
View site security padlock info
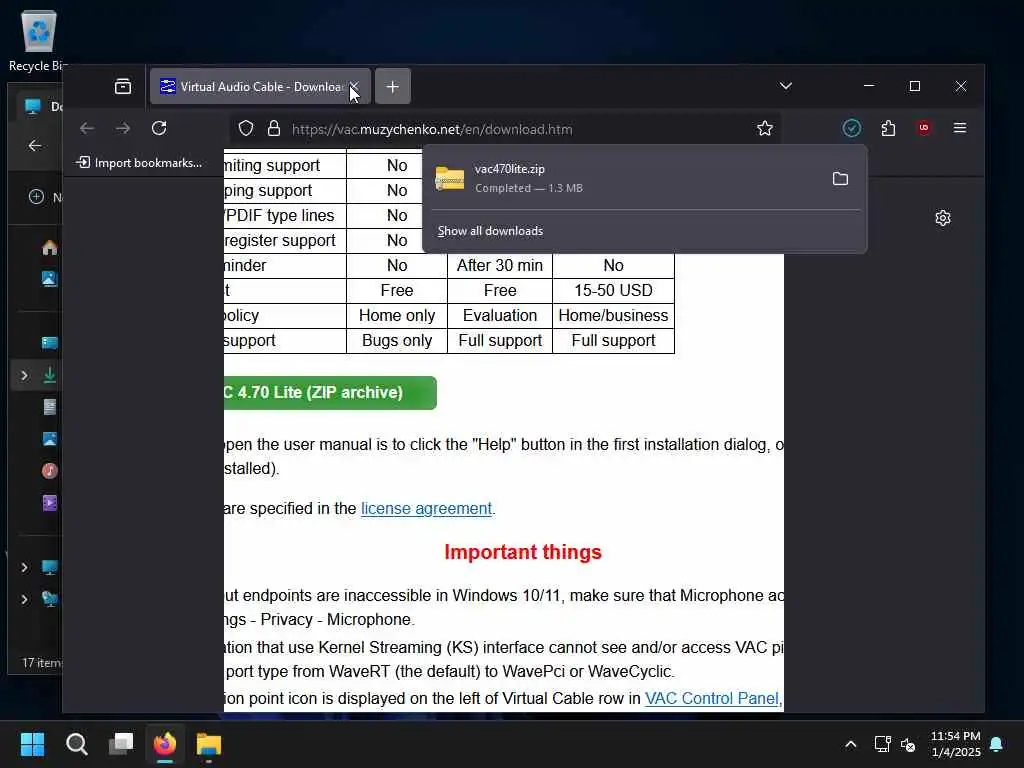[274, 129]
